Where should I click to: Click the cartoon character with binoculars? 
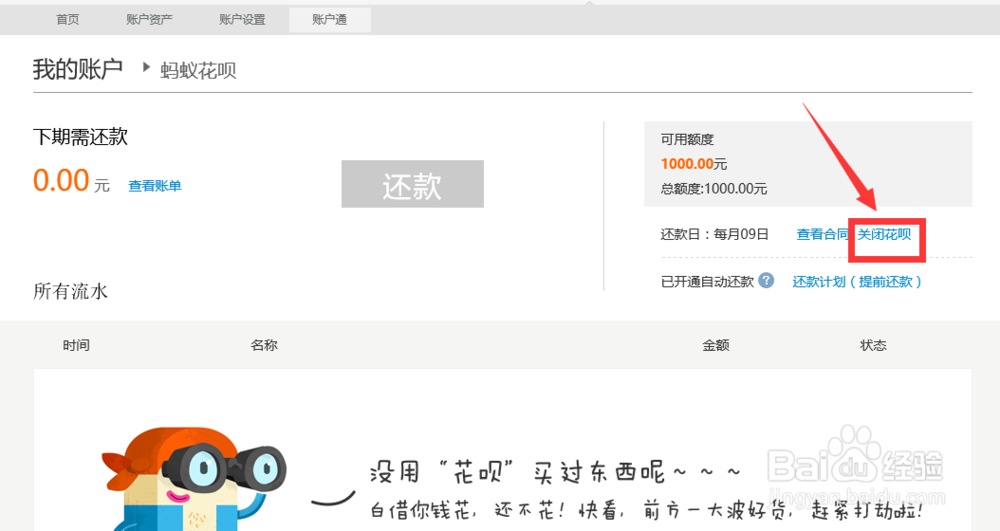(195, 479)
